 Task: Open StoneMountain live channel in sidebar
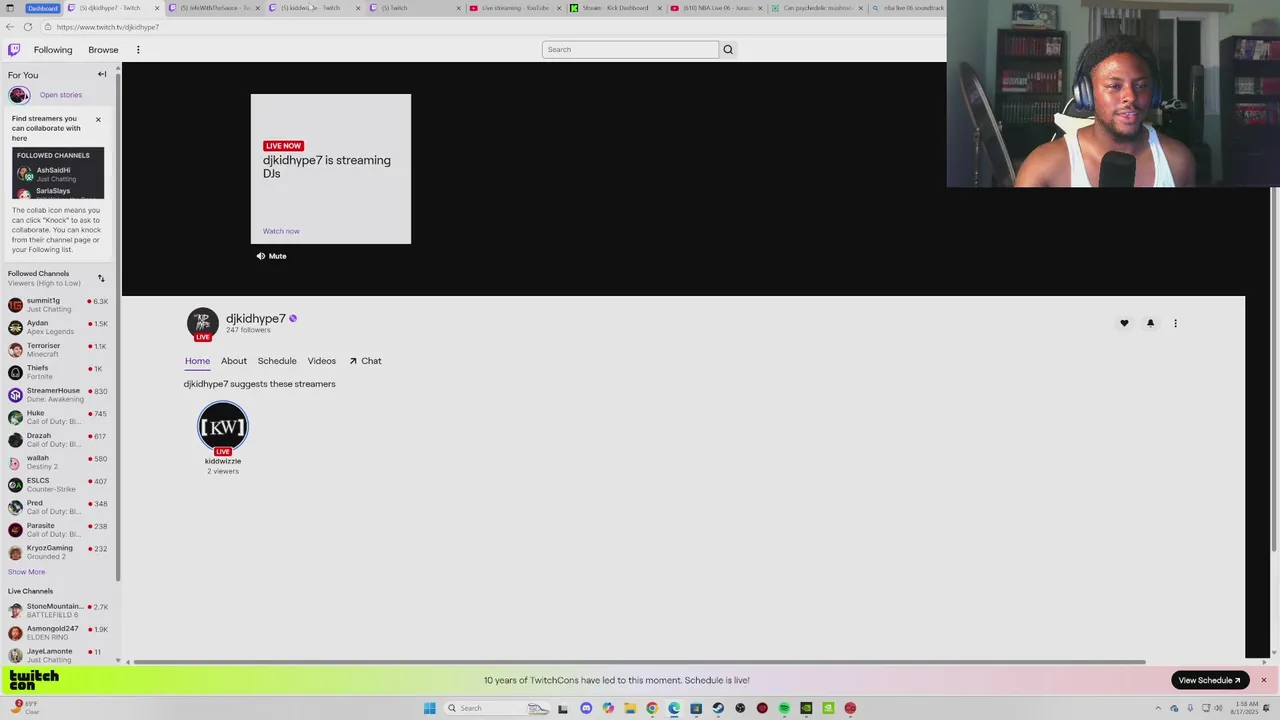pyautogui.click(x=58, y=610)
